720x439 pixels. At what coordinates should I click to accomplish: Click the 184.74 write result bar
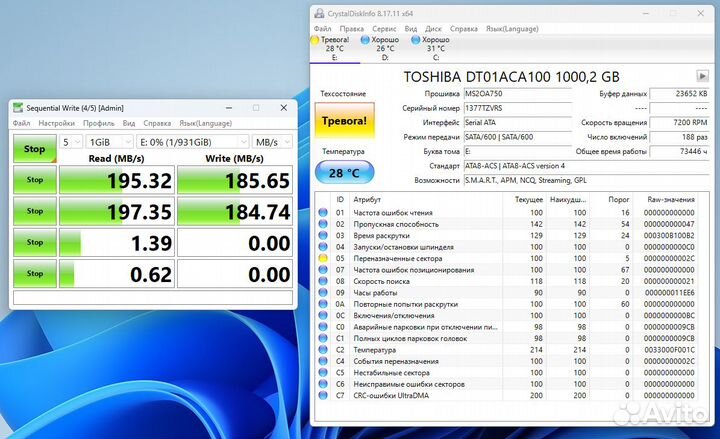(235, 211)
